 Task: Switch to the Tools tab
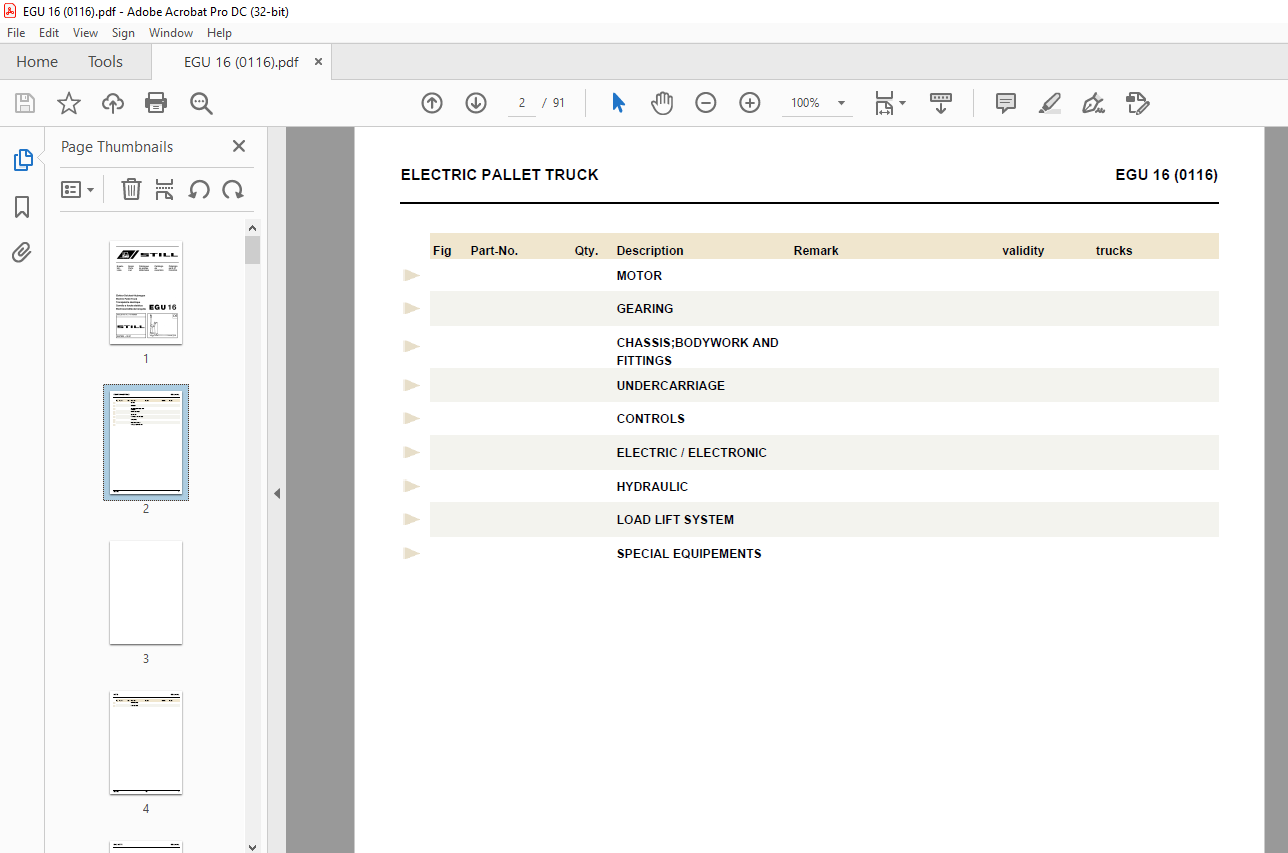(x=105, y=62)
